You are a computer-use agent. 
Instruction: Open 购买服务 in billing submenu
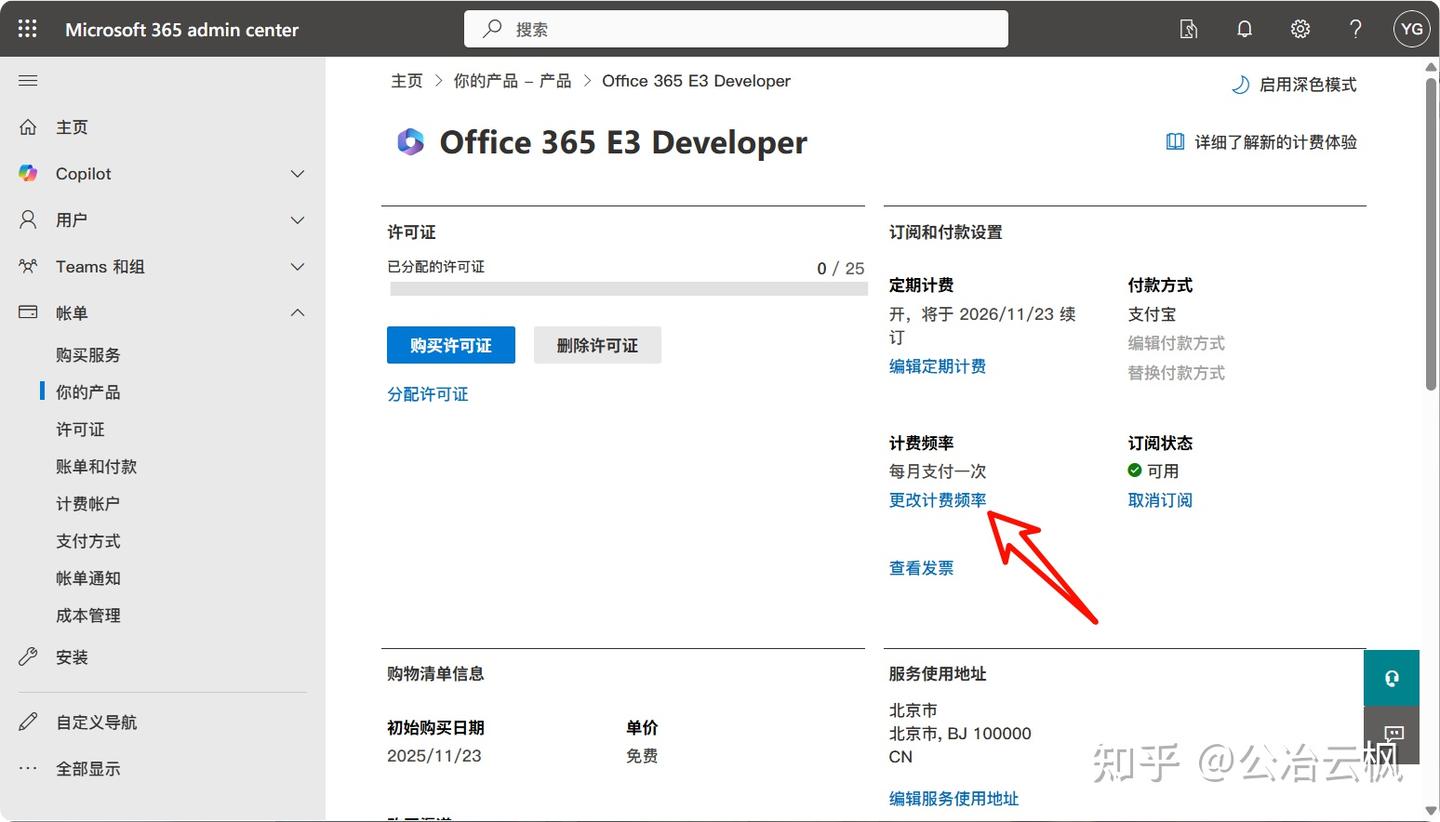(88, 355)
